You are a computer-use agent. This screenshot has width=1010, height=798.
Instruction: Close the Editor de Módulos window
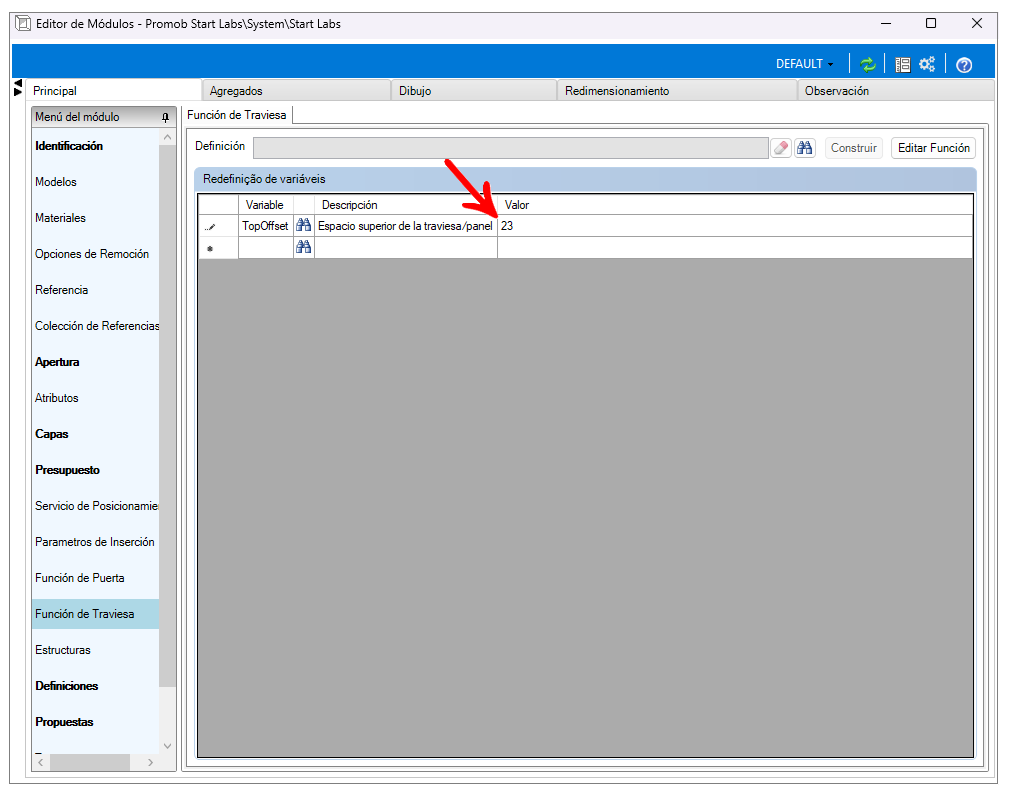pos(977,24)
